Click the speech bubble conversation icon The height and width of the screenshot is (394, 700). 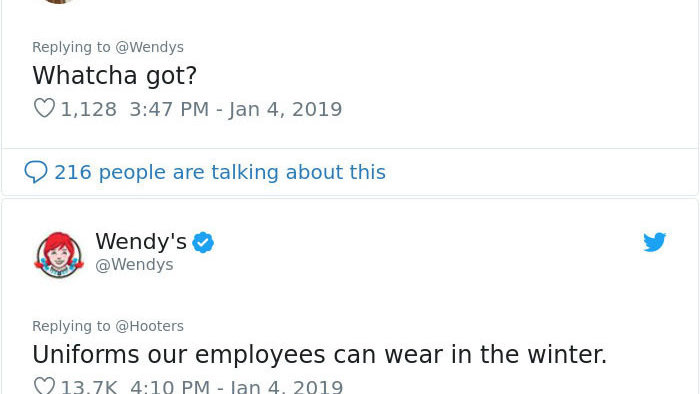tap(36, 172)
